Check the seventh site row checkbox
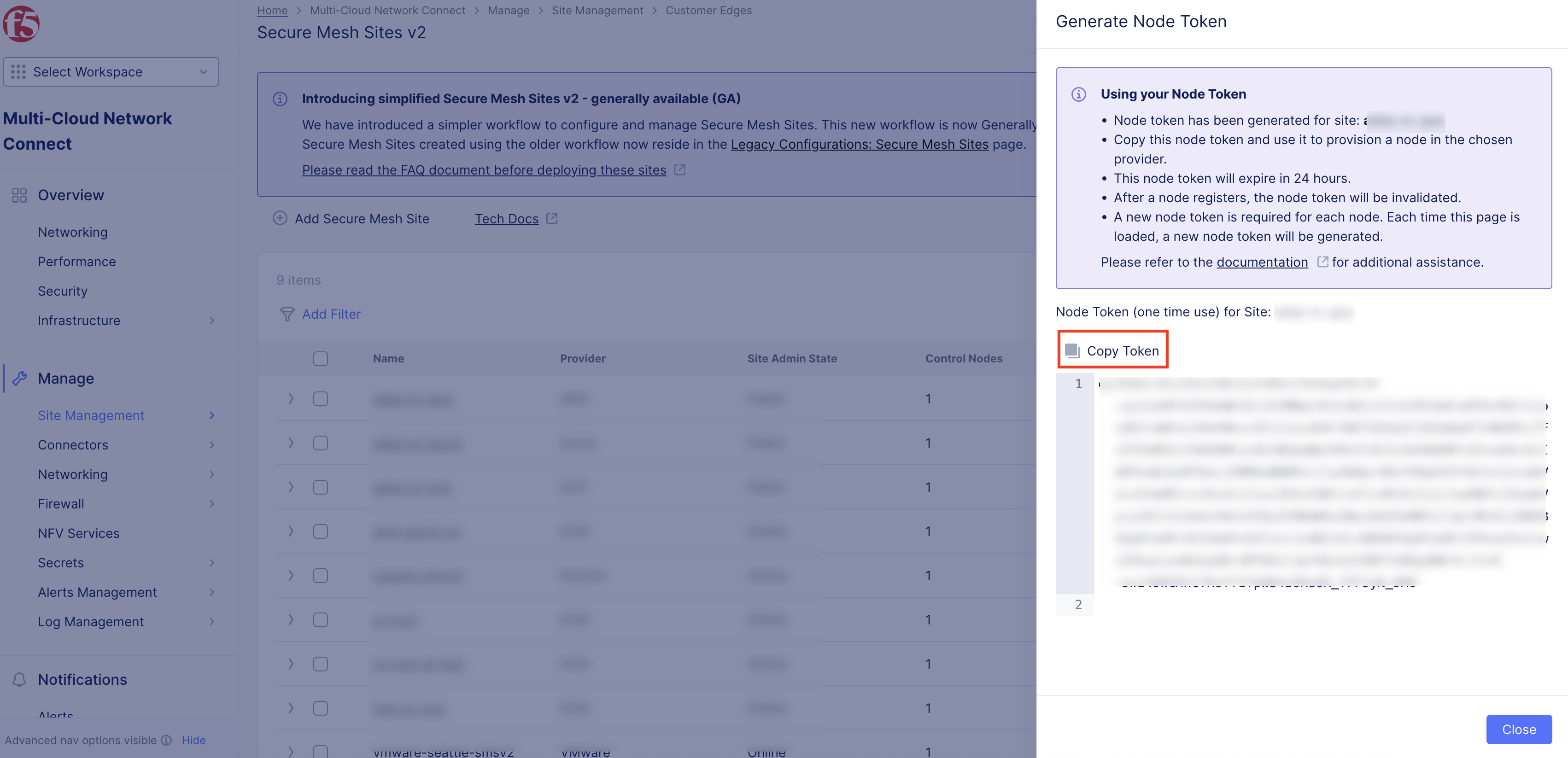Image resolution: width=1568 pixels, height=758 pixels. 321,664
